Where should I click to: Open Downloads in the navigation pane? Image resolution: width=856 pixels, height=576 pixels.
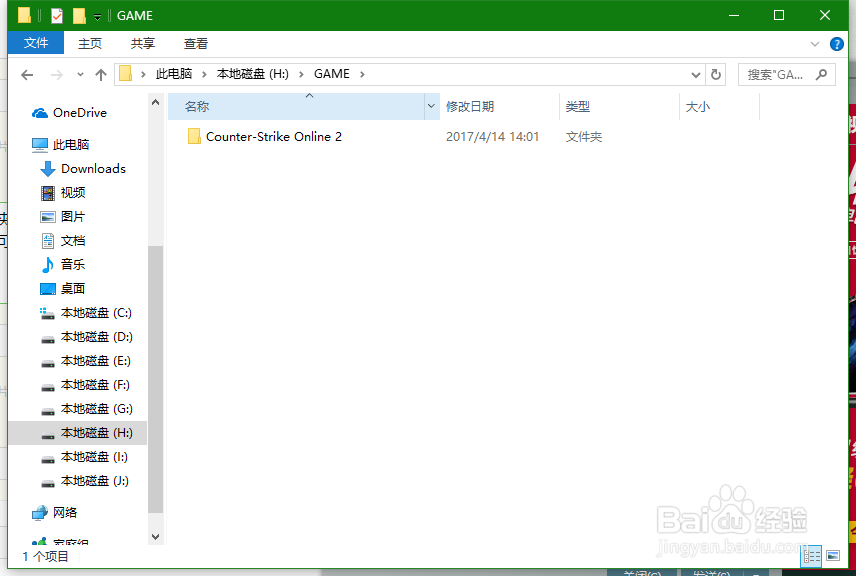point(93,169)
